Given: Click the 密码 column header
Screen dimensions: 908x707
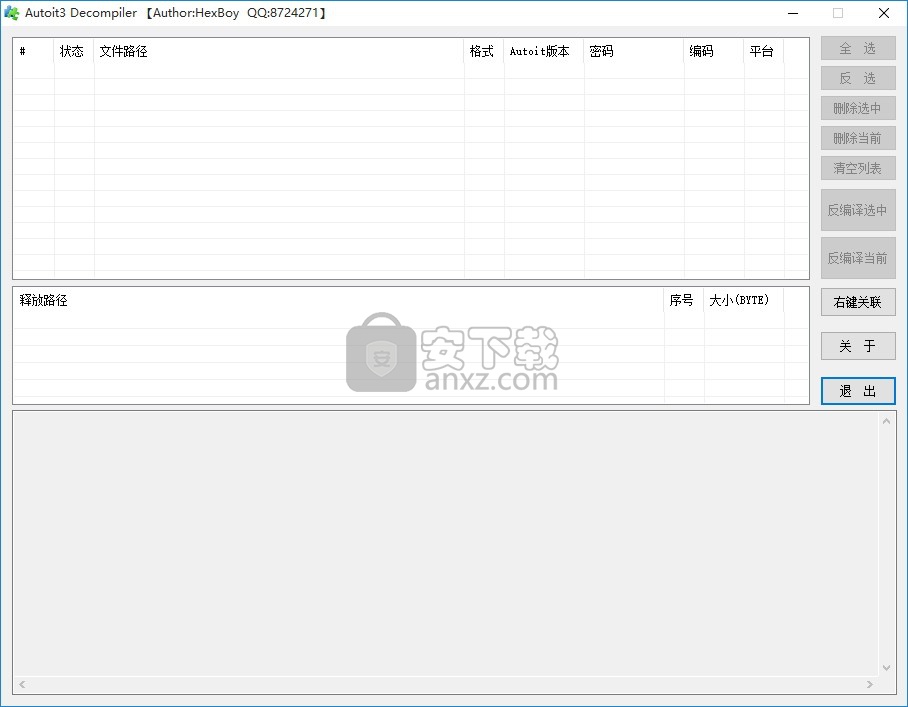Looking at the screenshot, I should 633,52.
